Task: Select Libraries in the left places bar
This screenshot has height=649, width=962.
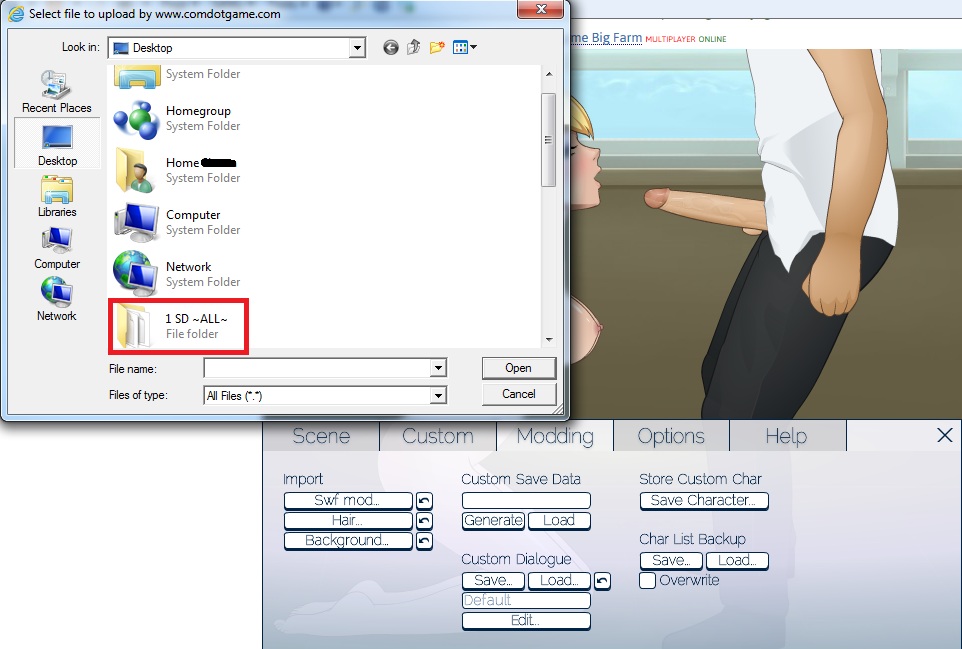Action: pyautogui.click(x=57, y=197)
